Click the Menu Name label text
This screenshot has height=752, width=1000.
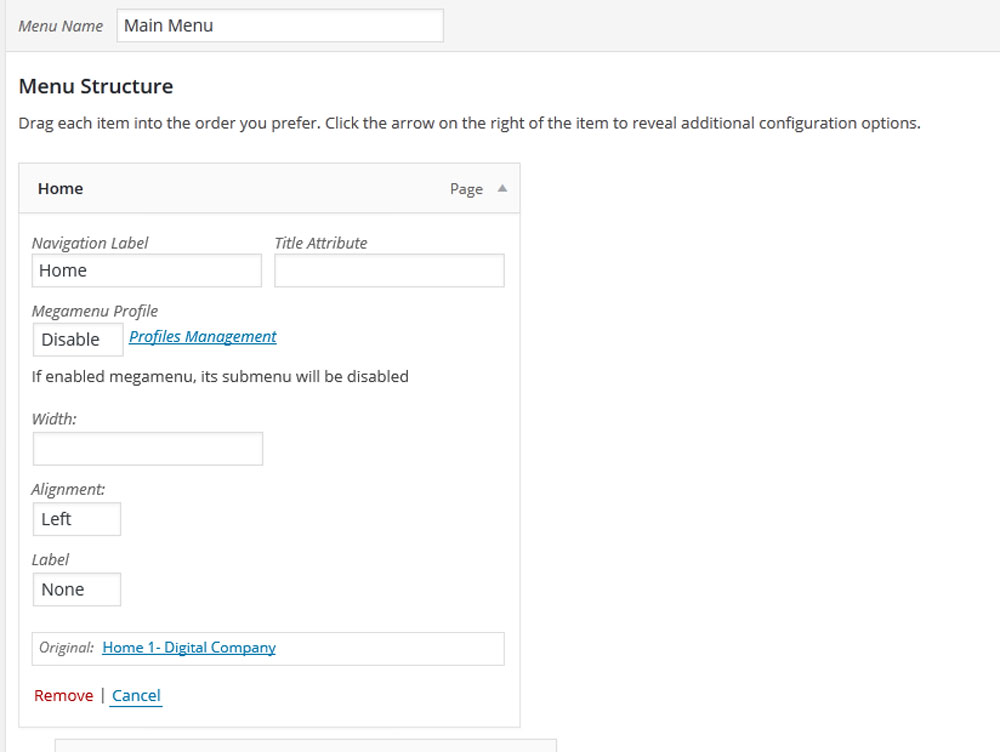pos(61,27)
